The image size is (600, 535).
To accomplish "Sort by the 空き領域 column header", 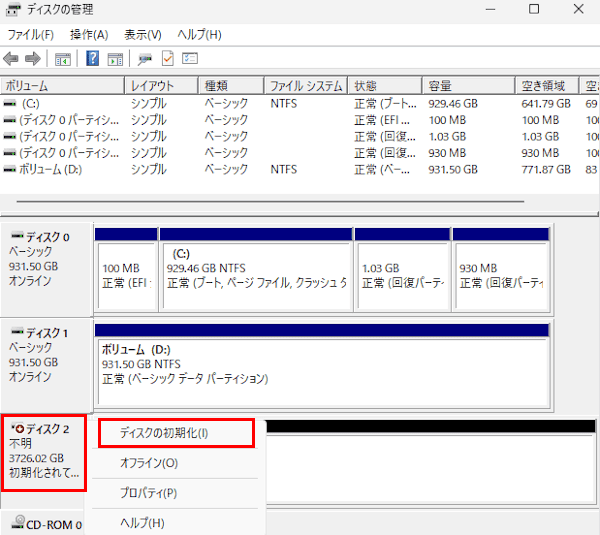I will tap(547, 85).
